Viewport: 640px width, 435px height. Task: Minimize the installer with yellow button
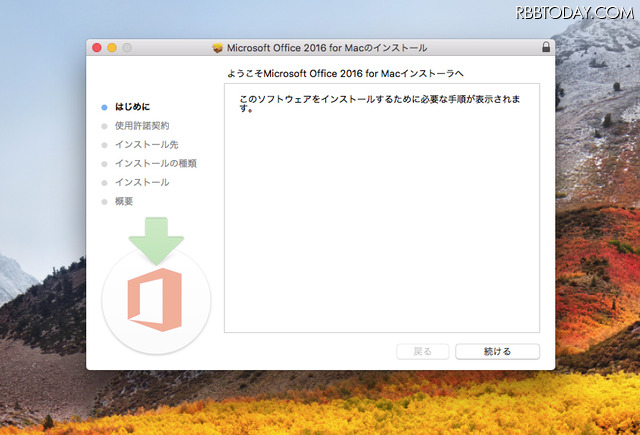[x=112, y=48]
